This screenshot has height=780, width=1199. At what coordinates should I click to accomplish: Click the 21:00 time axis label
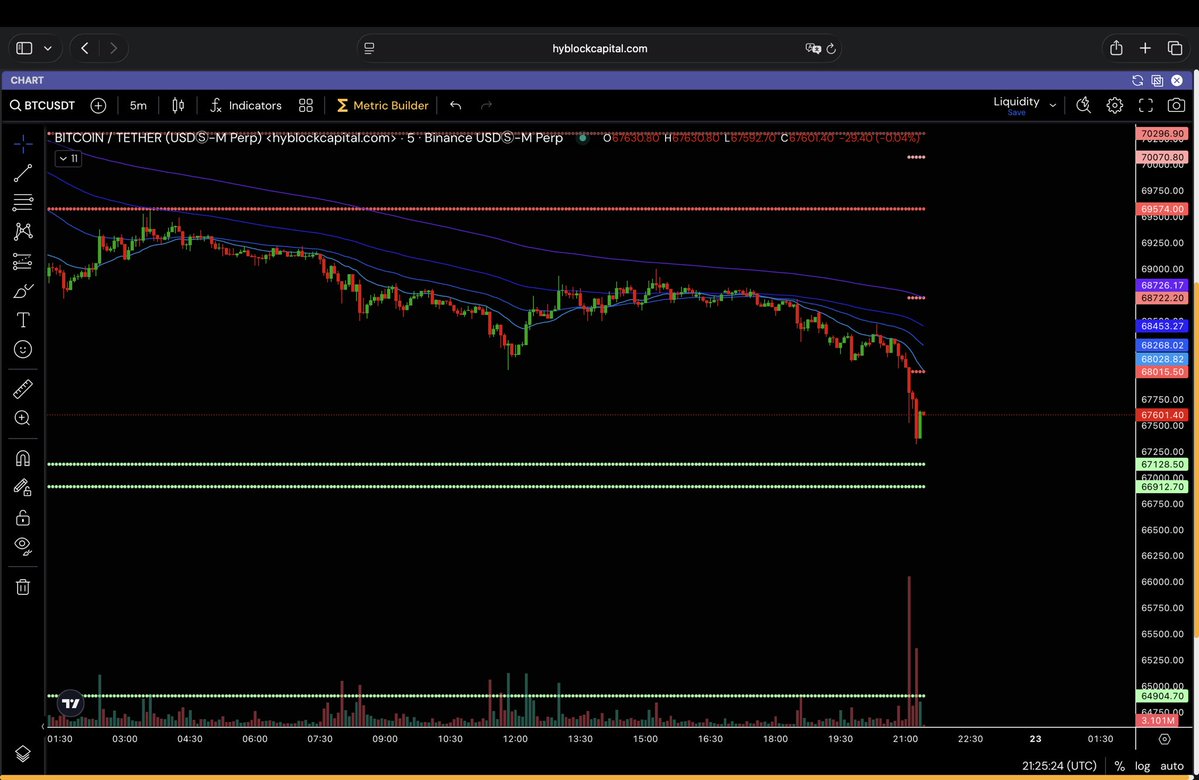tap(905, 739)
